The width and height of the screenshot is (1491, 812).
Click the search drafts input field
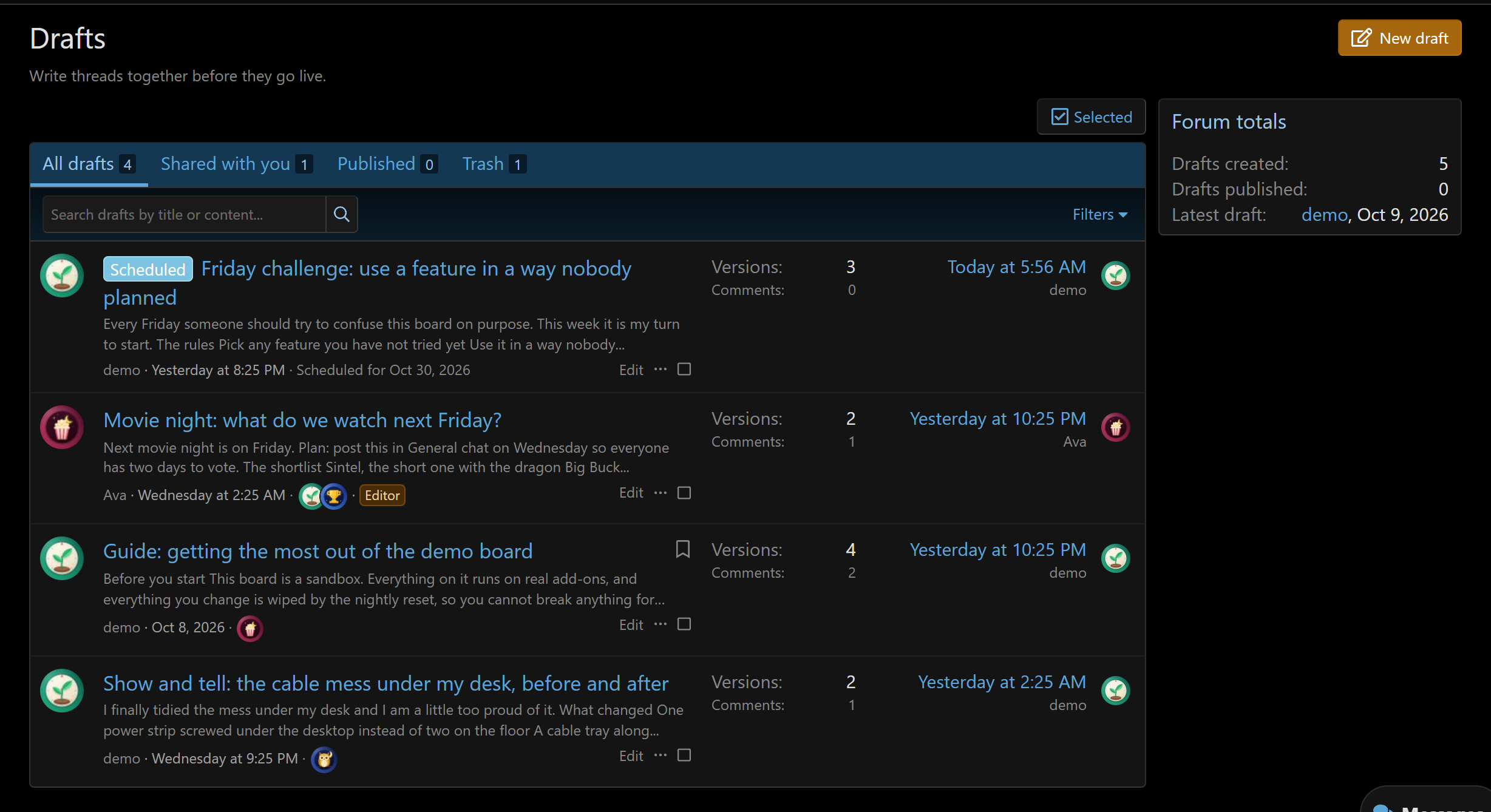pos(185,214)
